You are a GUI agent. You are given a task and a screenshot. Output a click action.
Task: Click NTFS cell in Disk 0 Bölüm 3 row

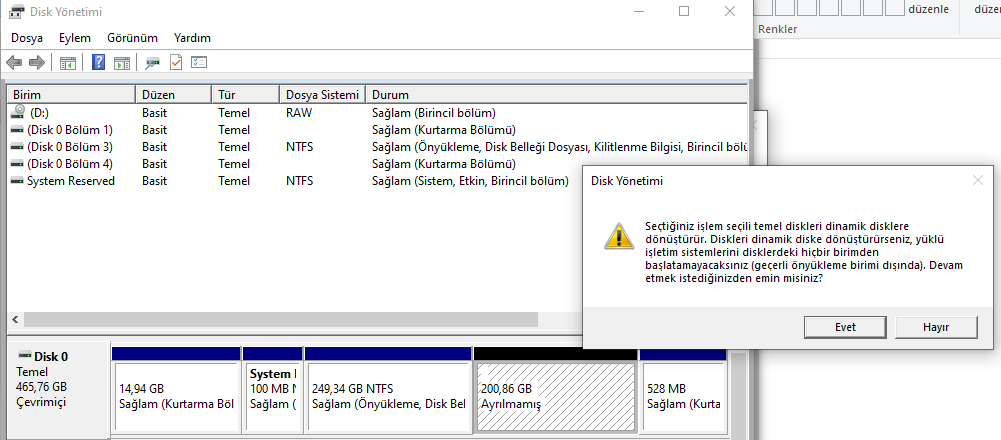(299, 147)
